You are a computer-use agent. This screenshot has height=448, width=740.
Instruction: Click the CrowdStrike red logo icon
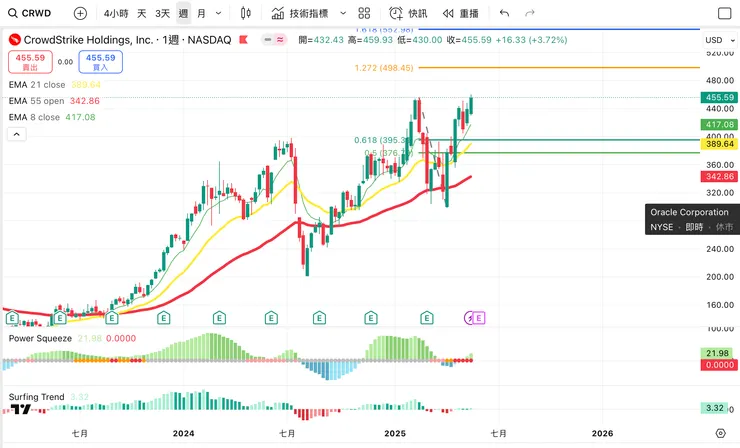[x=15, y=40]
